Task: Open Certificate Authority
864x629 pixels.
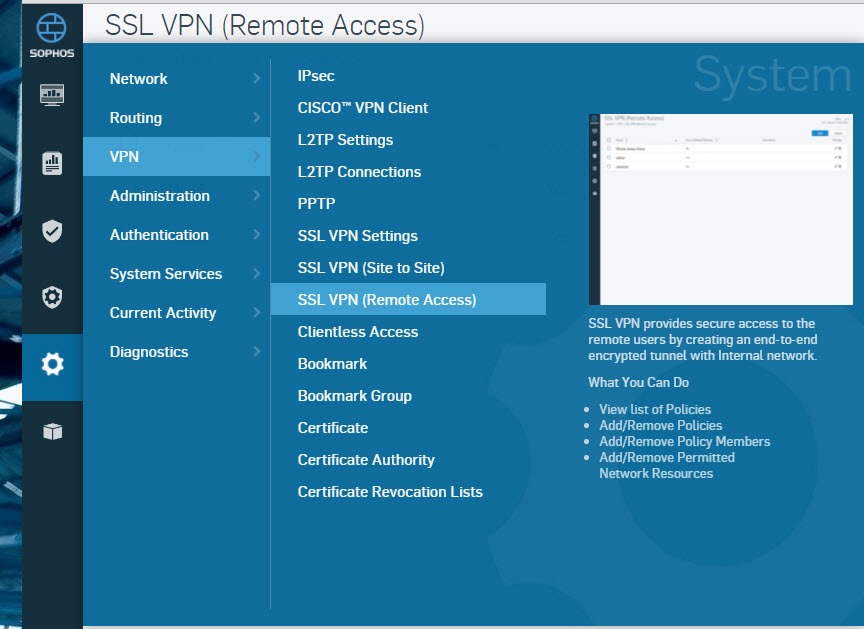Action: tap(366, 459)
